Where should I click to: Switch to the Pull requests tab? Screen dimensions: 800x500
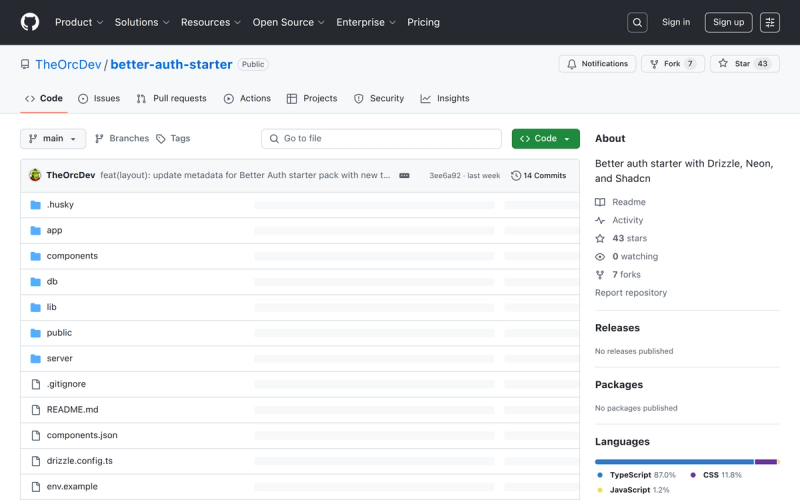tap(171, 98)
